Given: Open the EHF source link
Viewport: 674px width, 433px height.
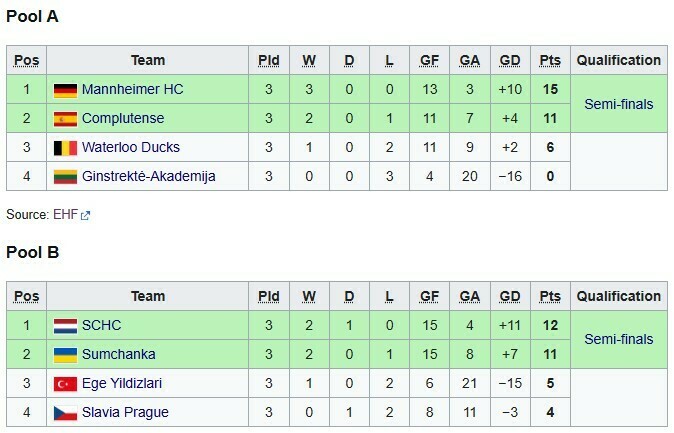Looking at the screenshot, I should (64, 214).
